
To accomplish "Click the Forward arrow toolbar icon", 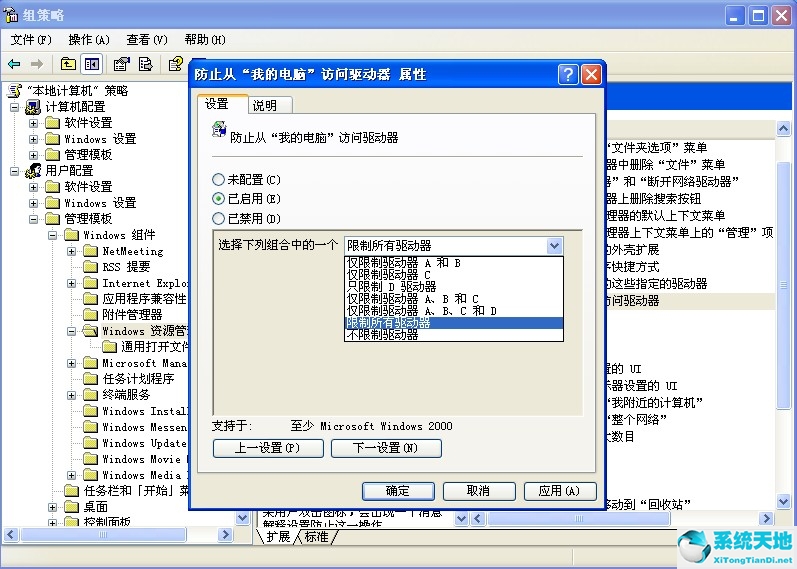I will pos(37,64).
